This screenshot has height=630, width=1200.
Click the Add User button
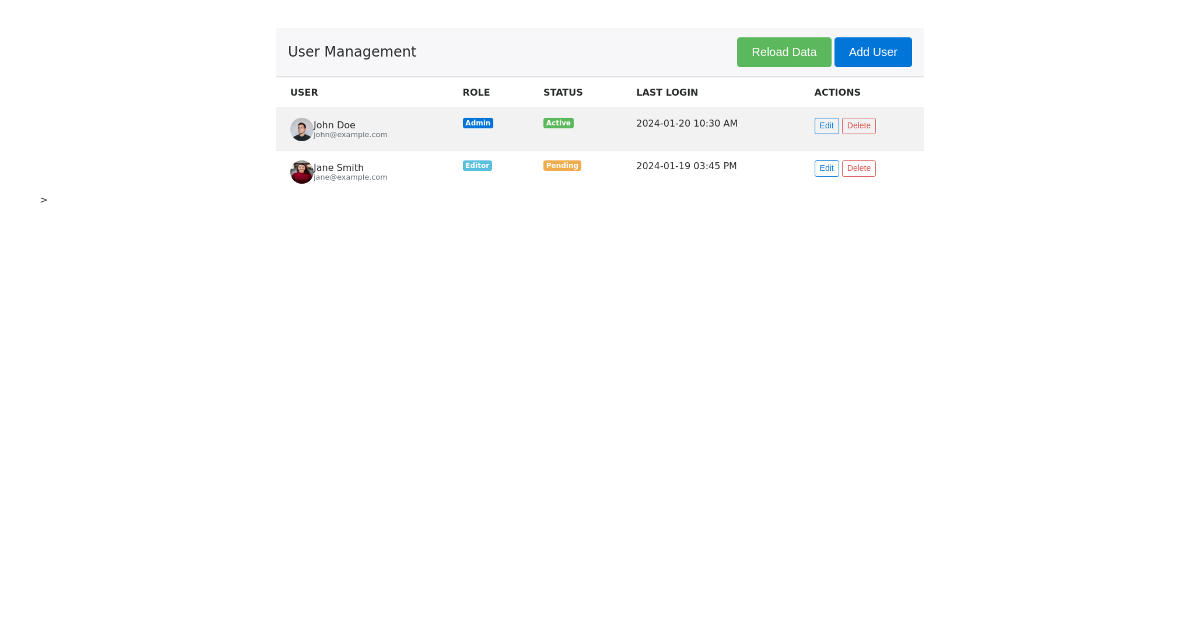873,52
